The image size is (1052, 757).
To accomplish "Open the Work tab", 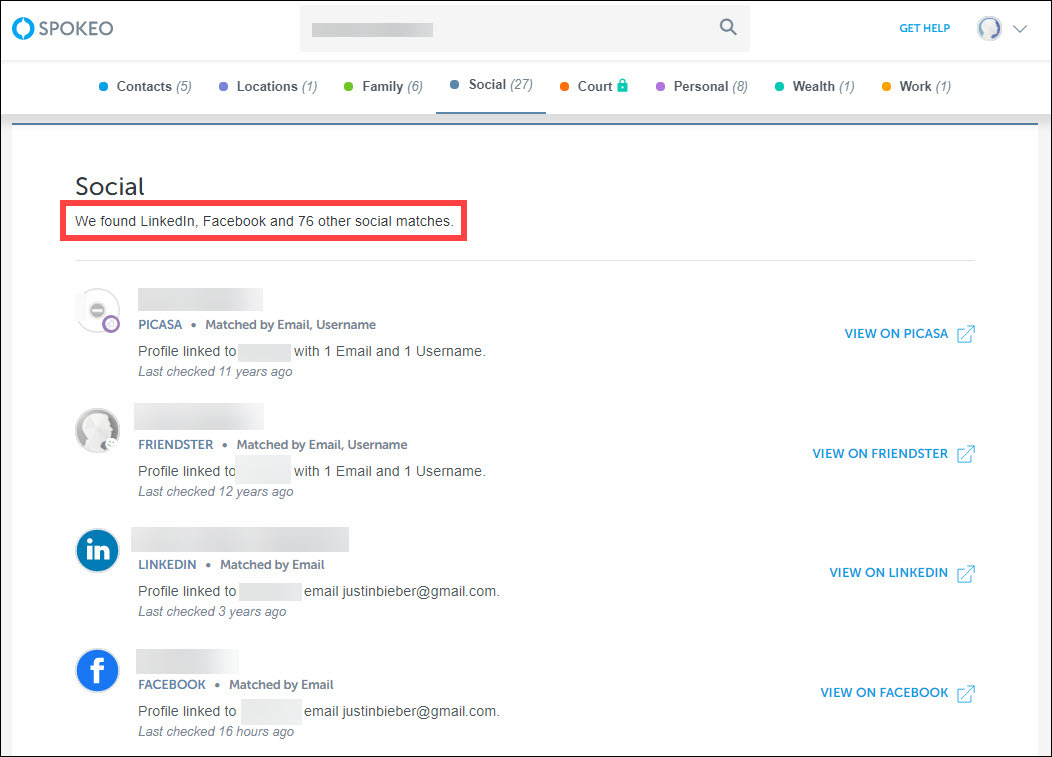I will [x=916, y=87].
